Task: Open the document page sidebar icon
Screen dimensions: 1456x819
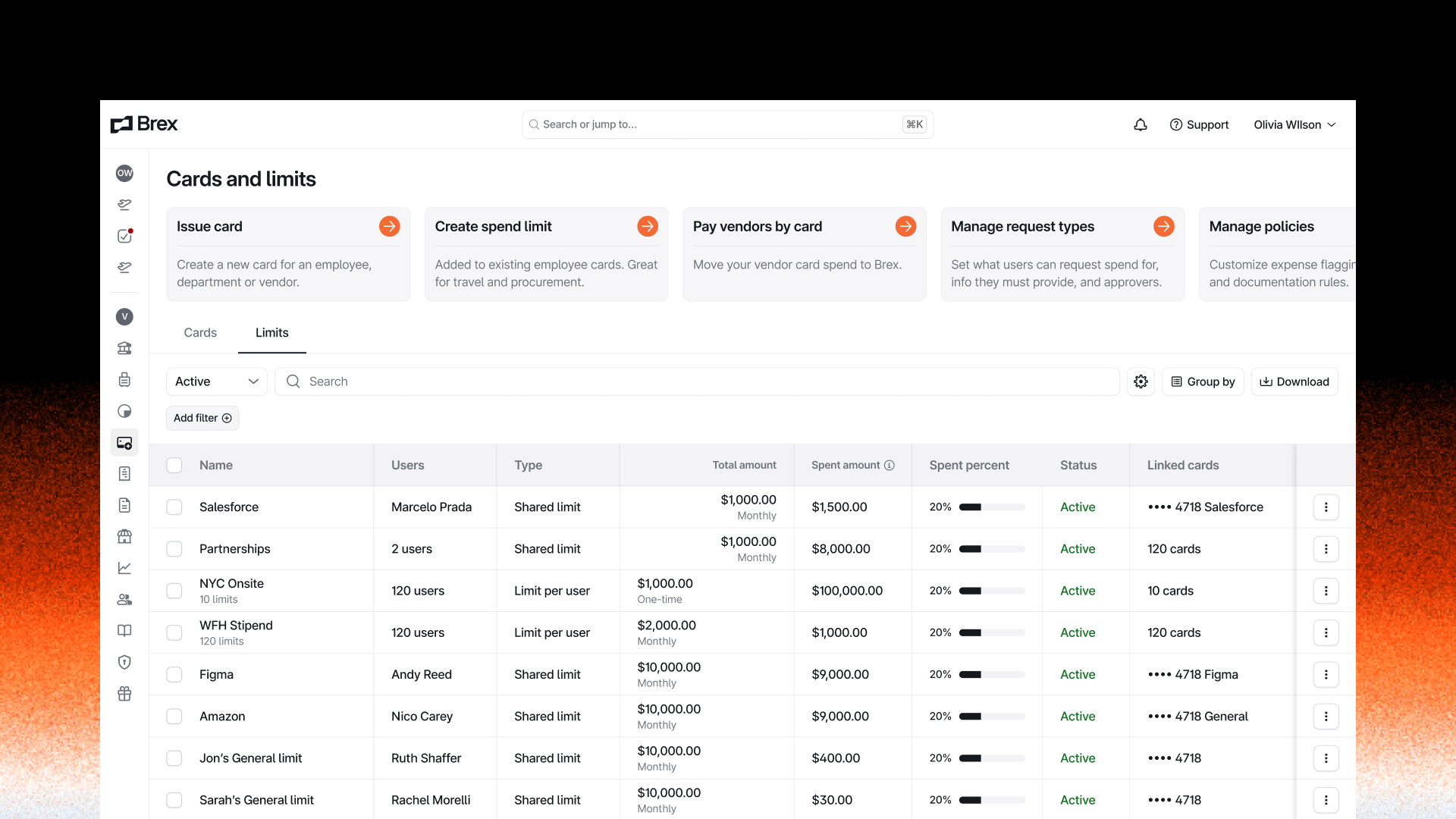Action: [124, 505]
